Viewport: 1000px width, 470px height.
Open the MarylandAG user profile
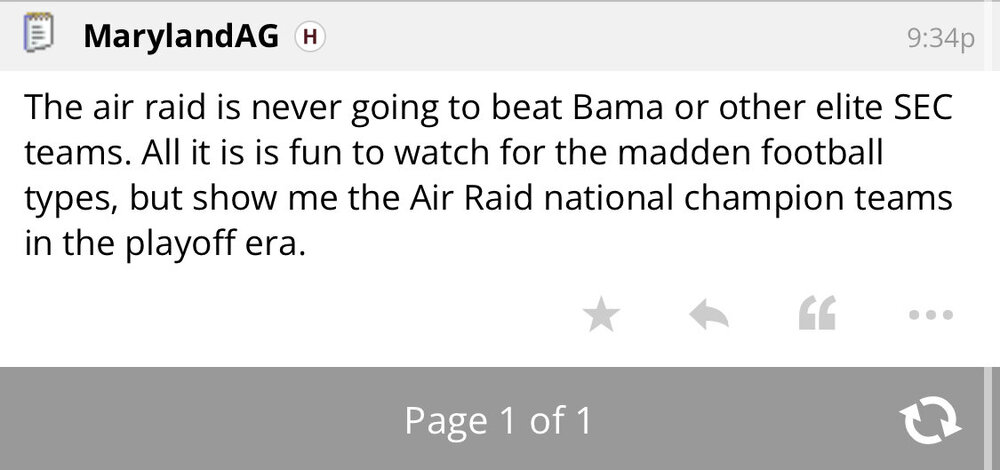[185, 37]
